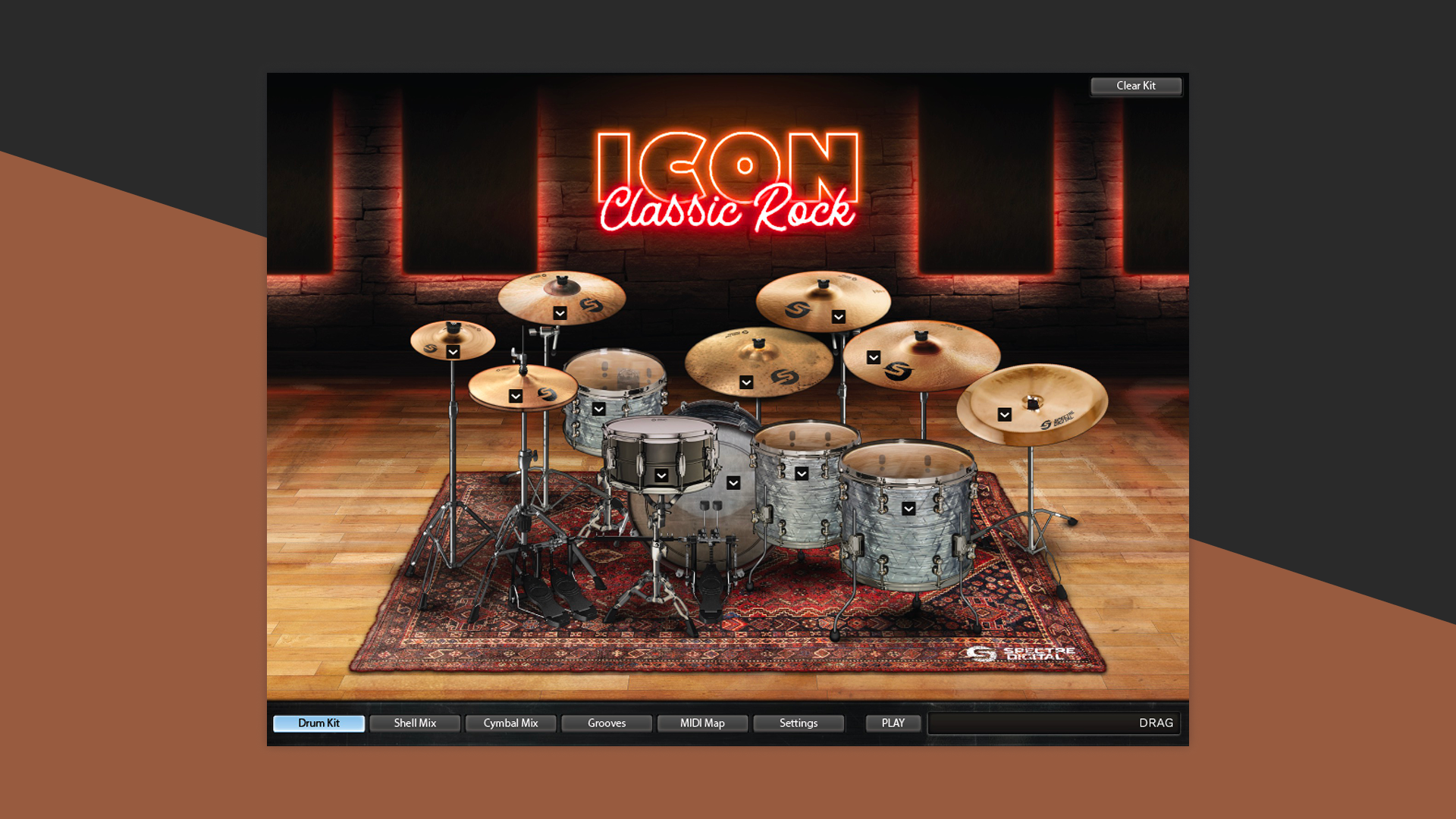The image size is (1456, 819).
Task: Click the Clear Kit button
Action: (x=1135, y=86)
